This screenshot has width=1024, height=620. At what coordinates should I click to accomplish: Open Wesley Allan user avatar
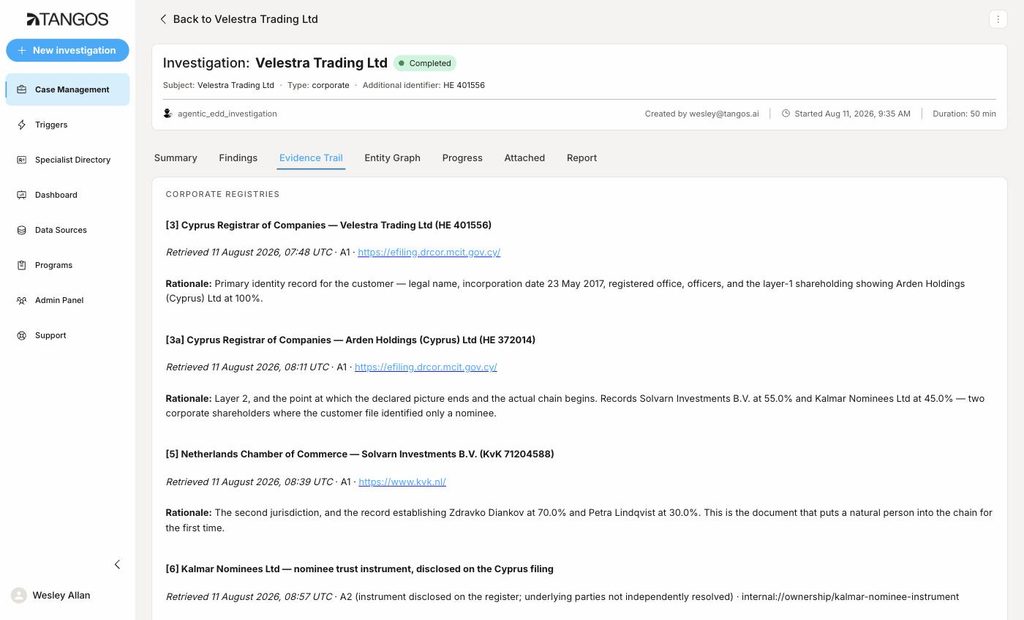tap(19, 595)
